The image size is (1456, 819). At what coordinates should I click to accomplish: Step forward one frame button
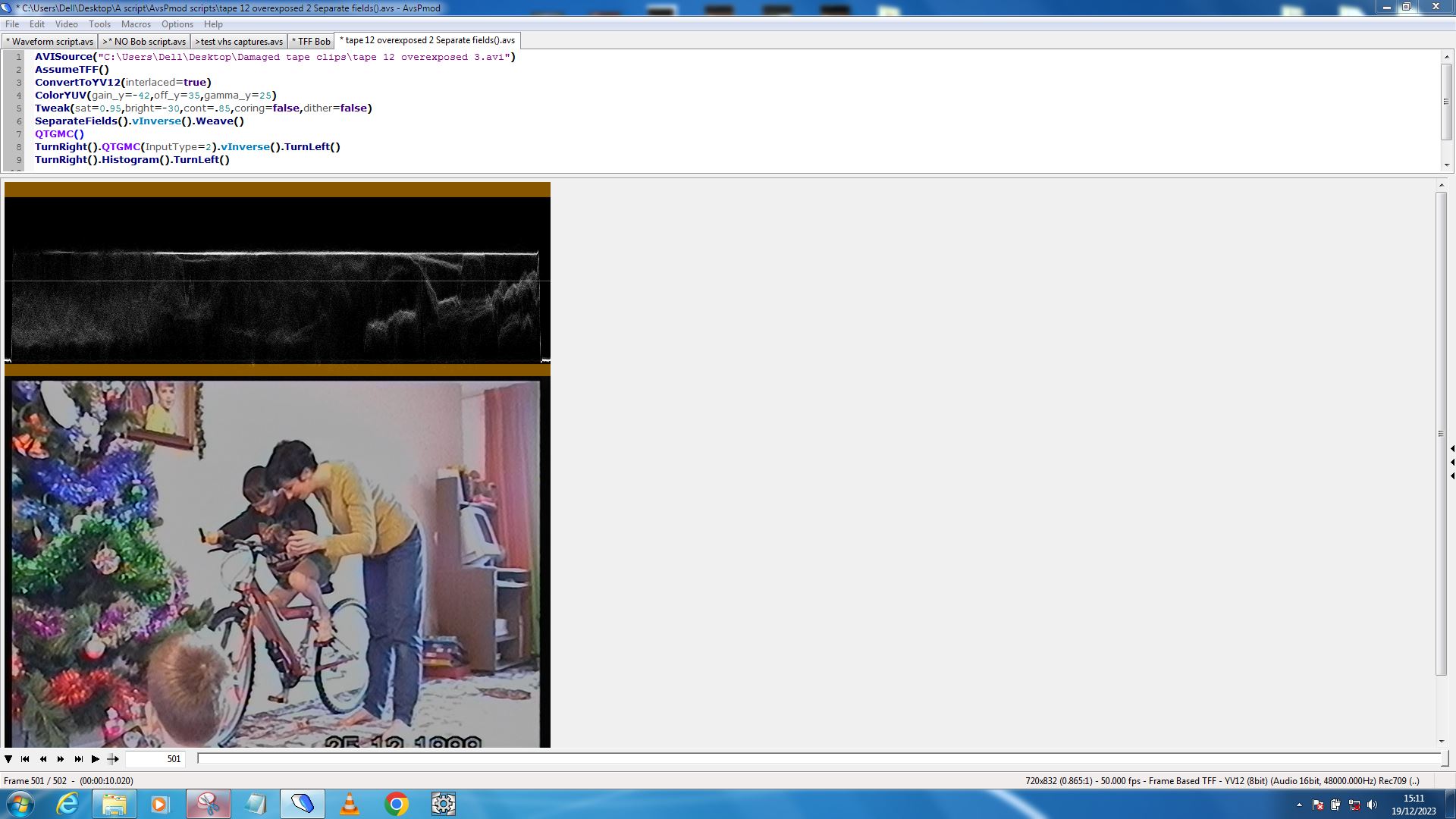coord(61,759)
